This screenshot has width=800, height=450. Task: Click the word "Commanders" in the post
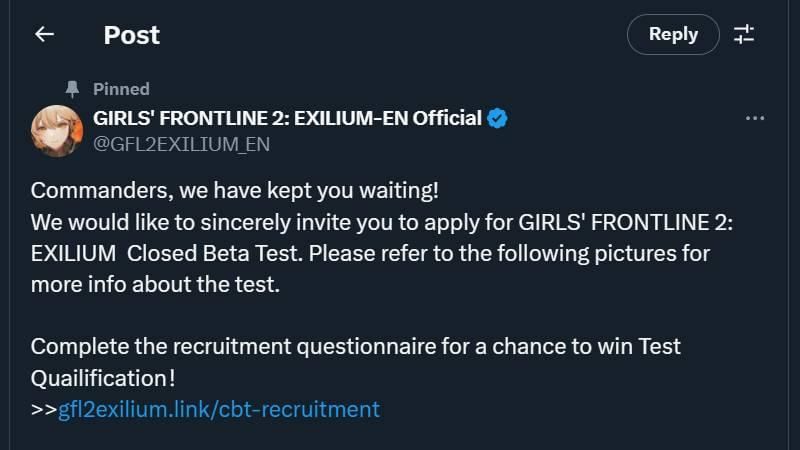coord(90,190)
